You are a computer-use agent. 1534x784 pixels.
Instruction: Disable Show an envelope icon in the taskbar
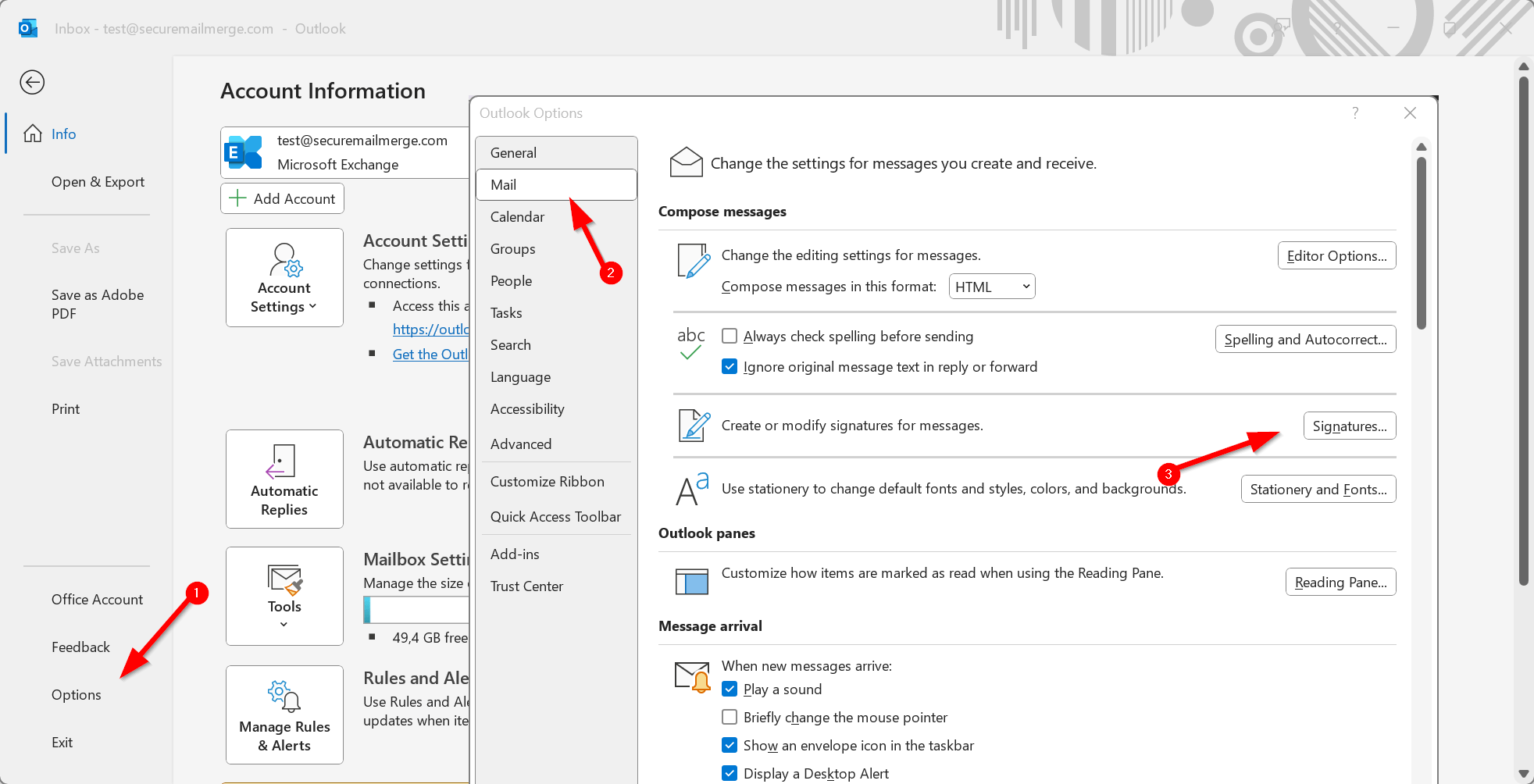[x=730, y=745]
